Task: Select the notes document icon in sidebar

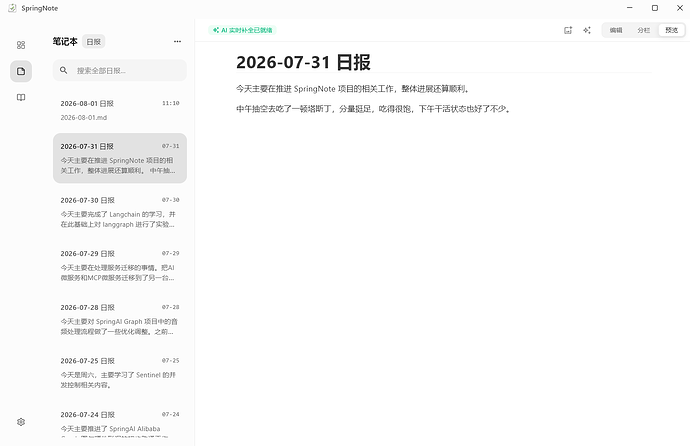Action: (x=21, y=71)
